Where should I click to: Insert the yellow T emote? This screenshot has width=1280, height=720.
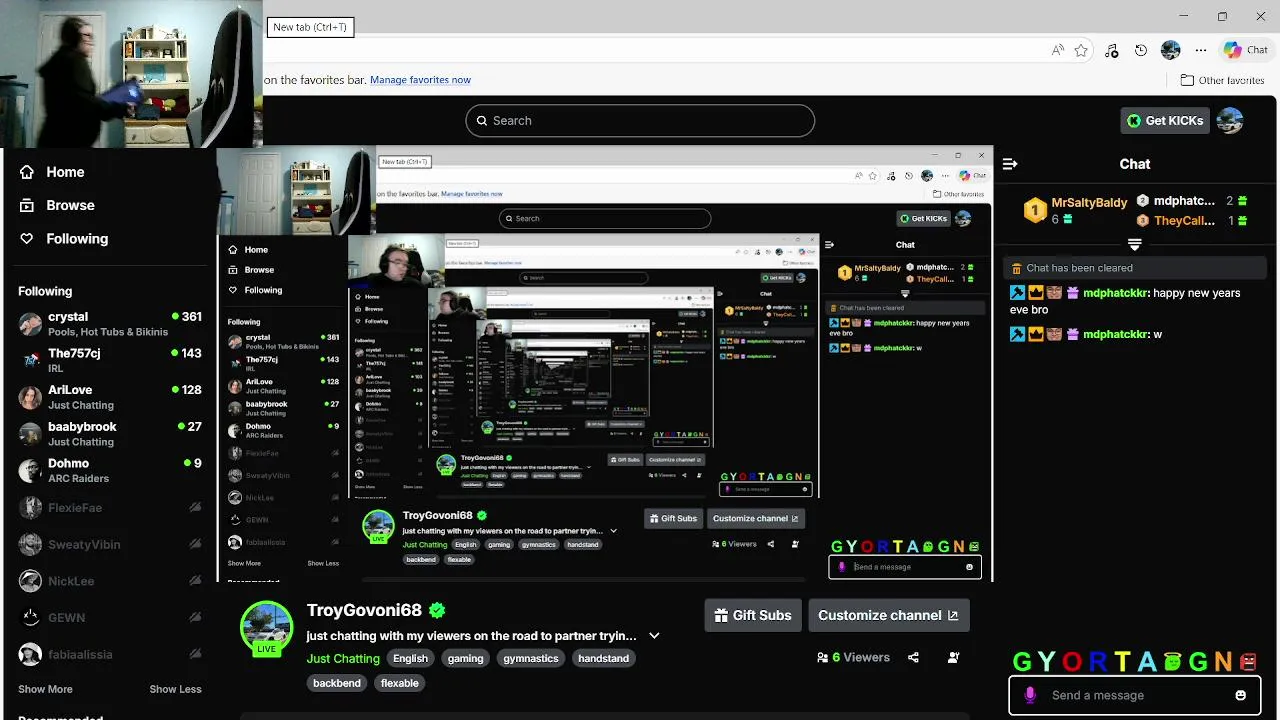[1122, 661]
